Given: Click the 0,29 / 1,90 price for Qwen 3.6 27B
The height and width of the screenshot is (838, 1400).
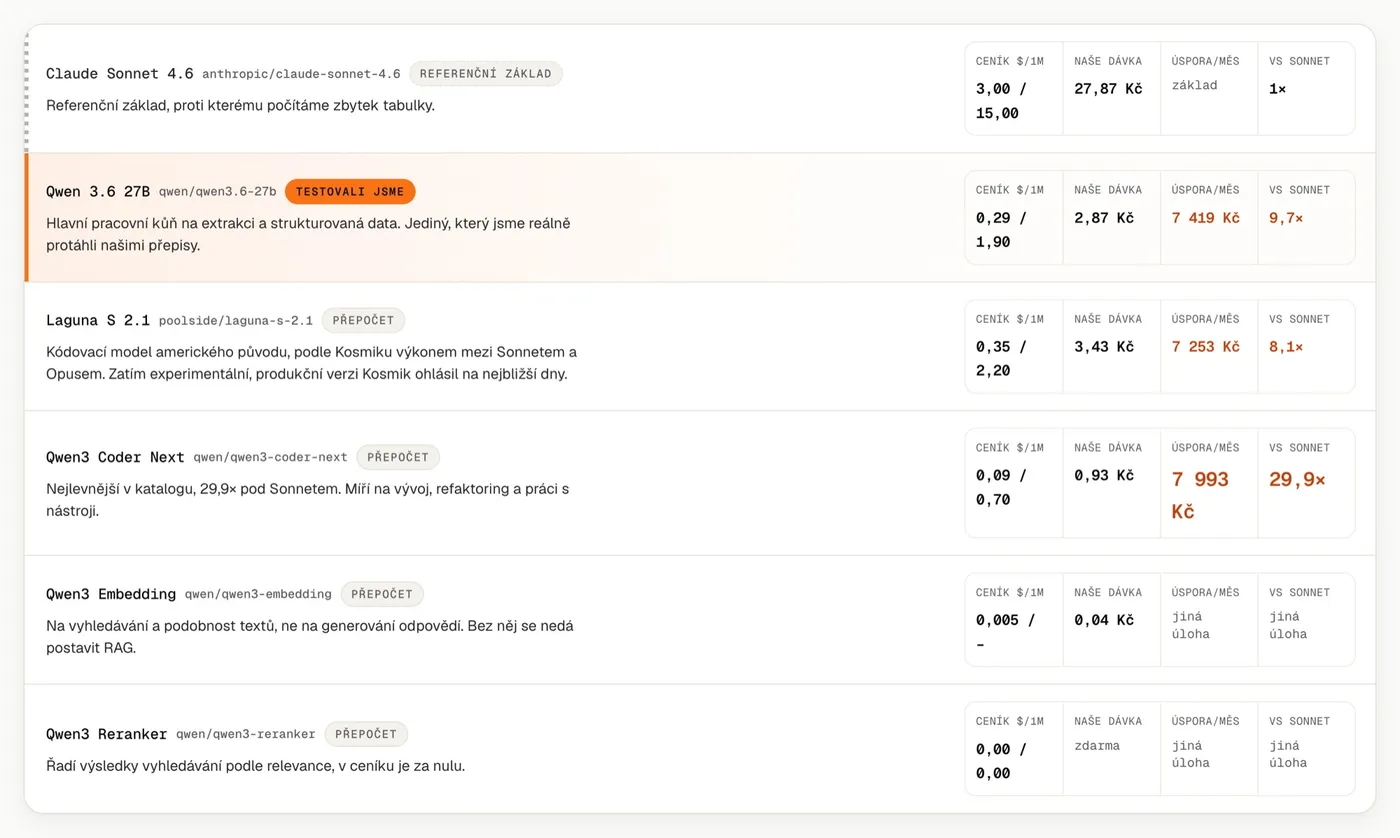Looking at the screenshot, I should [x=1001, y=230].
